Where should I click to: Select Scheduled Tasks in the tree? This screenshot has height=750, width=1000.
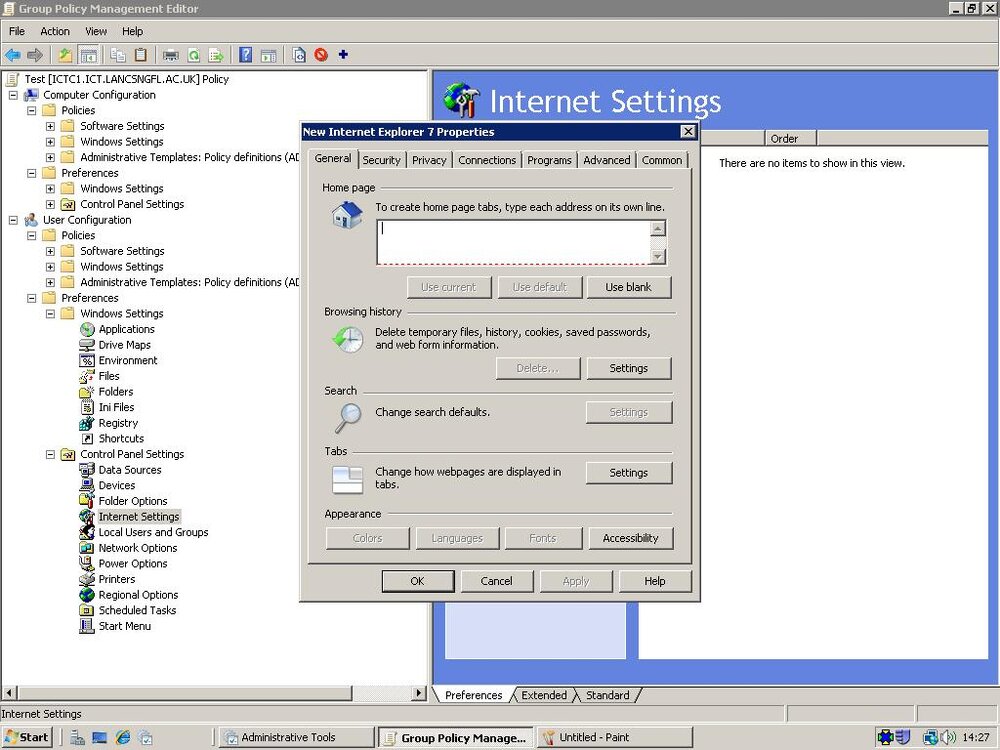click(x=137, y=610)
